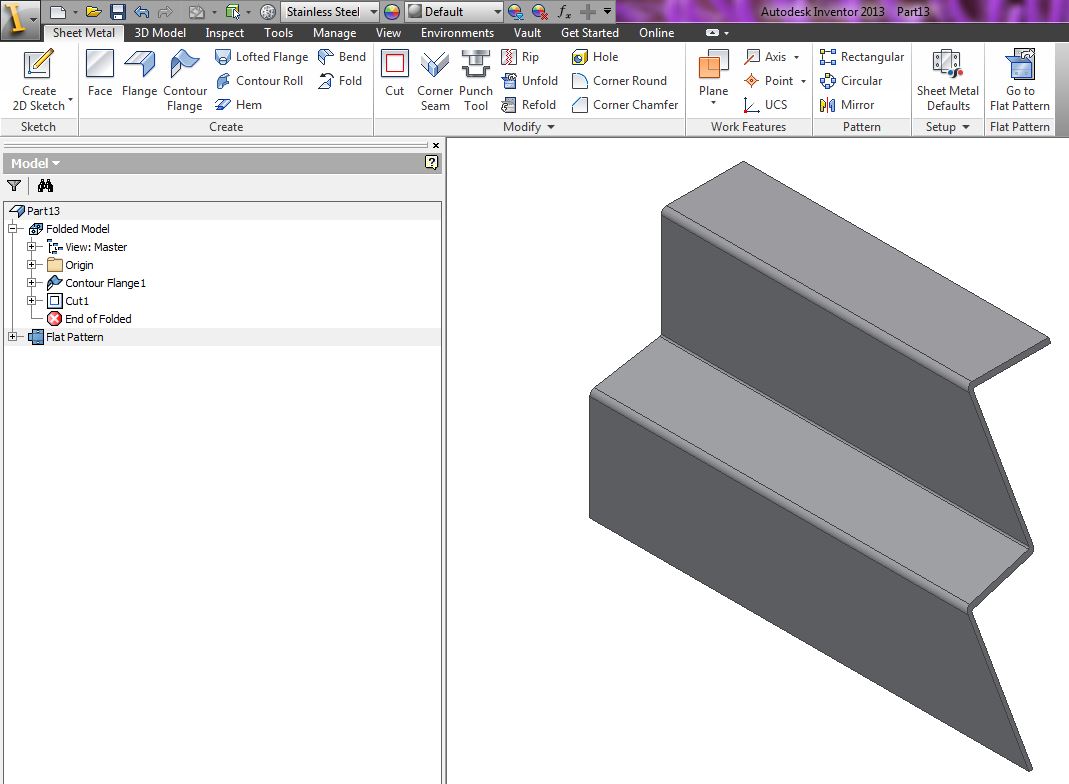The image size is (1069, 784).
Task: Open the Get Started tab
Action: tap(590, 33)
